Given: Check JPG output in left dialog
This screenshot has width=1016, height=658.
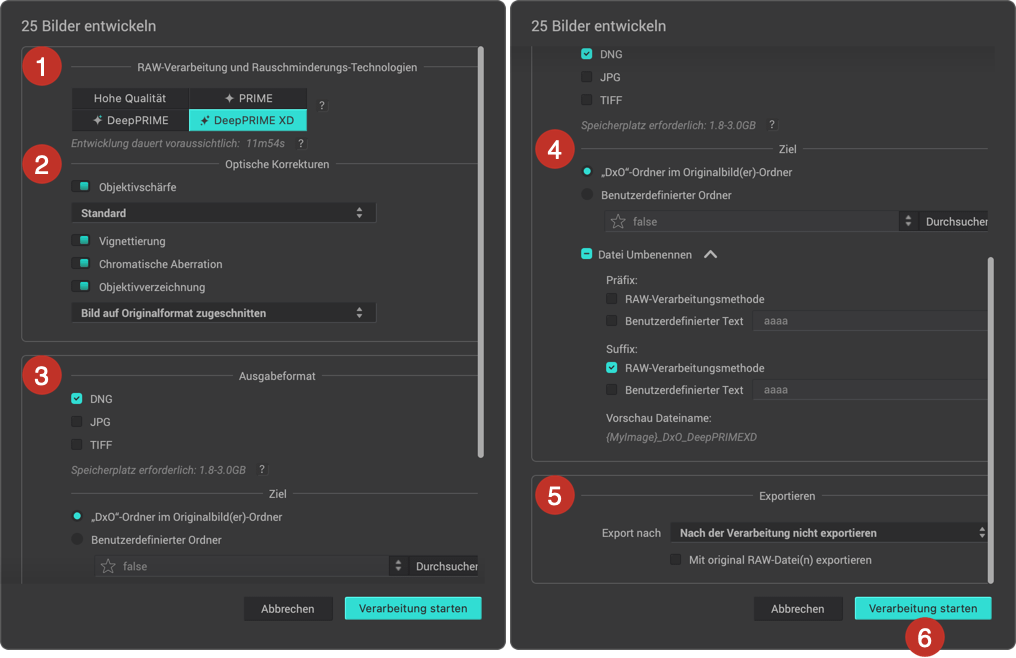Looking at the screenshot, I should point(77,421).
